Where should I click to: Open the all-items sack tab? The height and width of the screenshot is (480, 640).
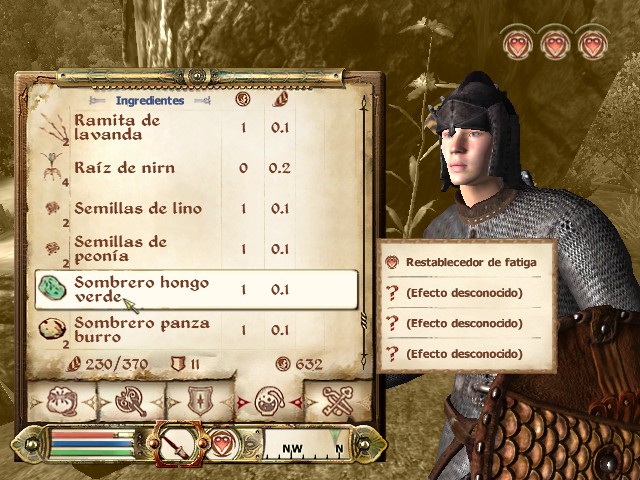point(62,402)
